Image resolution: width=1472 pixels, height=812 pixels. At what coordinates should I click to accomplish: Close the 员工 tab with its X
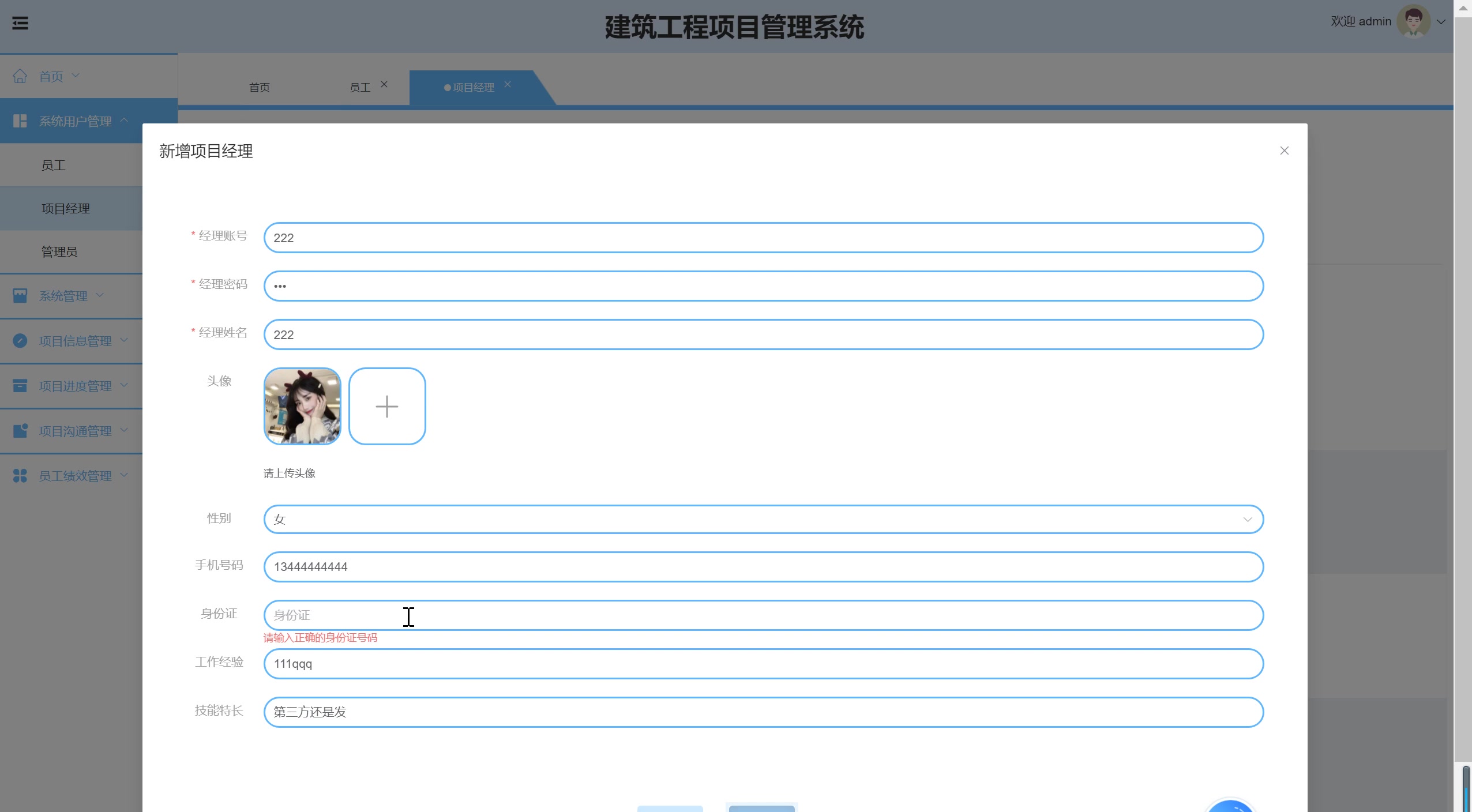click(384, 85)
